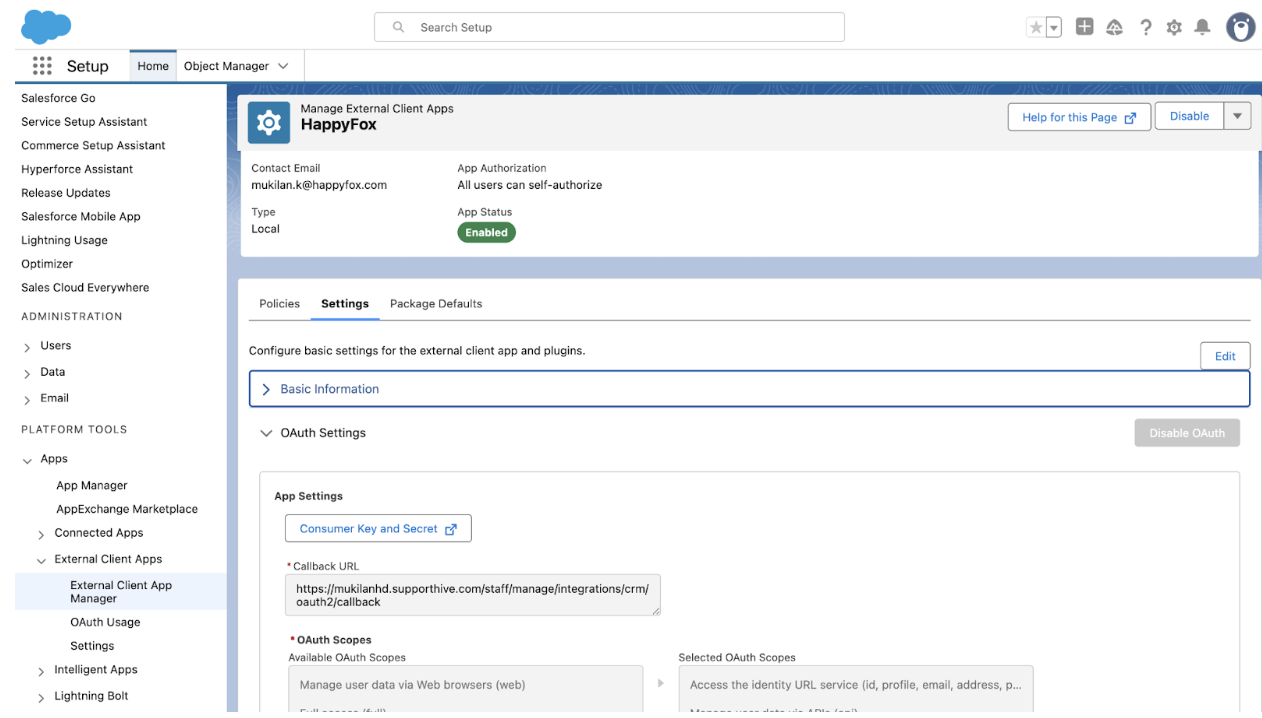Click the Trailhead guidance icon
Screen dimensions: 1262x718
1114,28
